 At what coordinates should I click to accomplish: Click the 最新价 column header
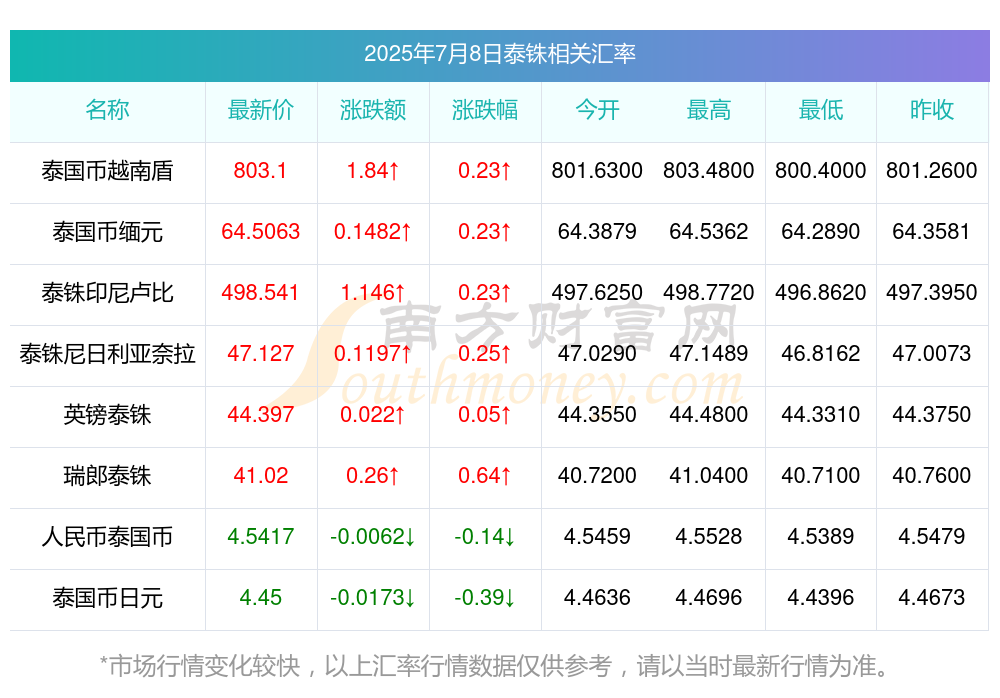(x=260, y=110)
